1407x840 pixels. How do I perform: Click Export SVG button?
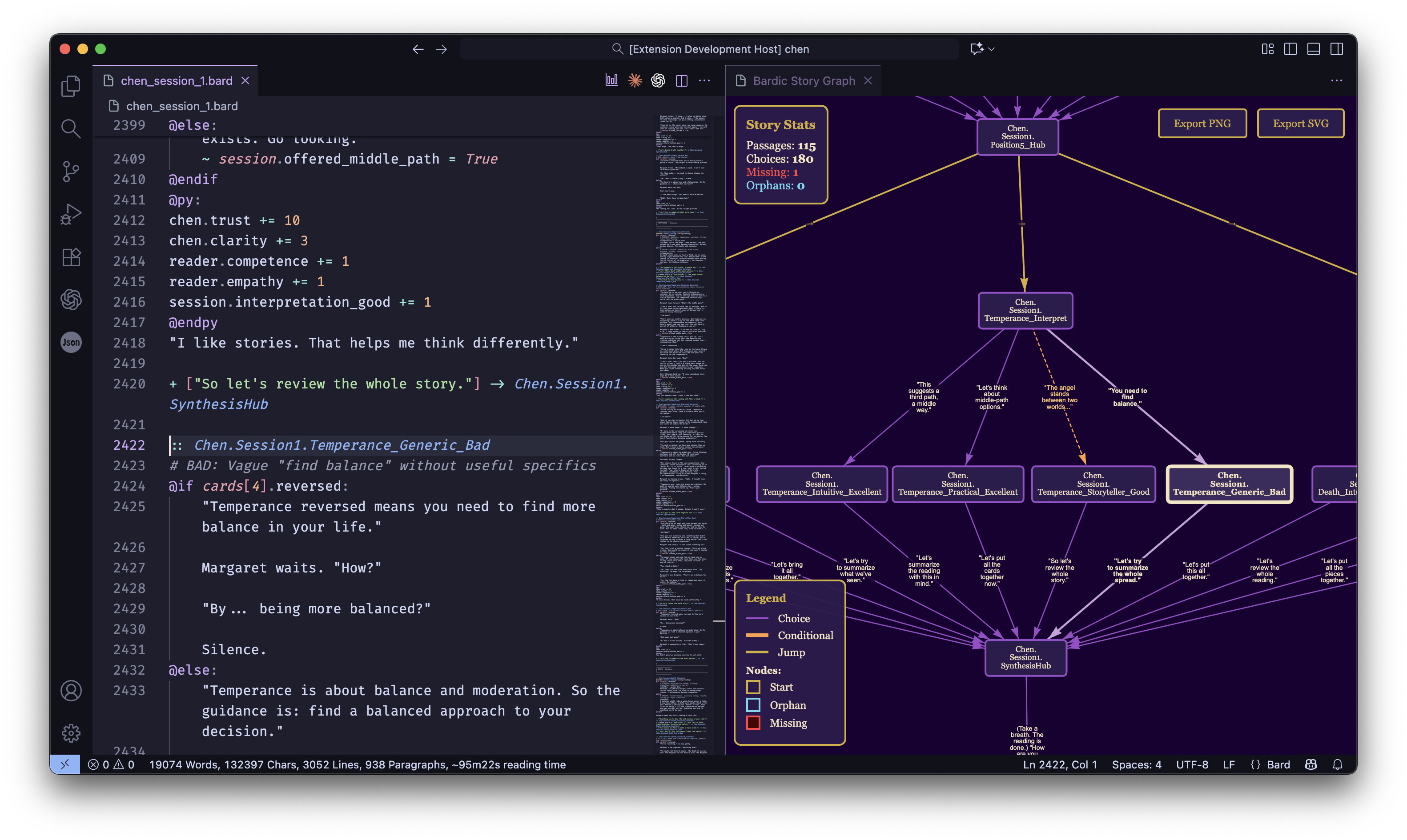point(1300,124)
